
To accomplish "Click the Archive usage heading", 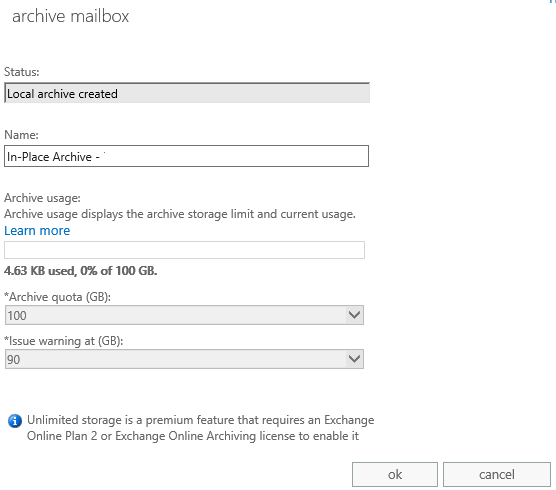I will [x=43, y=198].
